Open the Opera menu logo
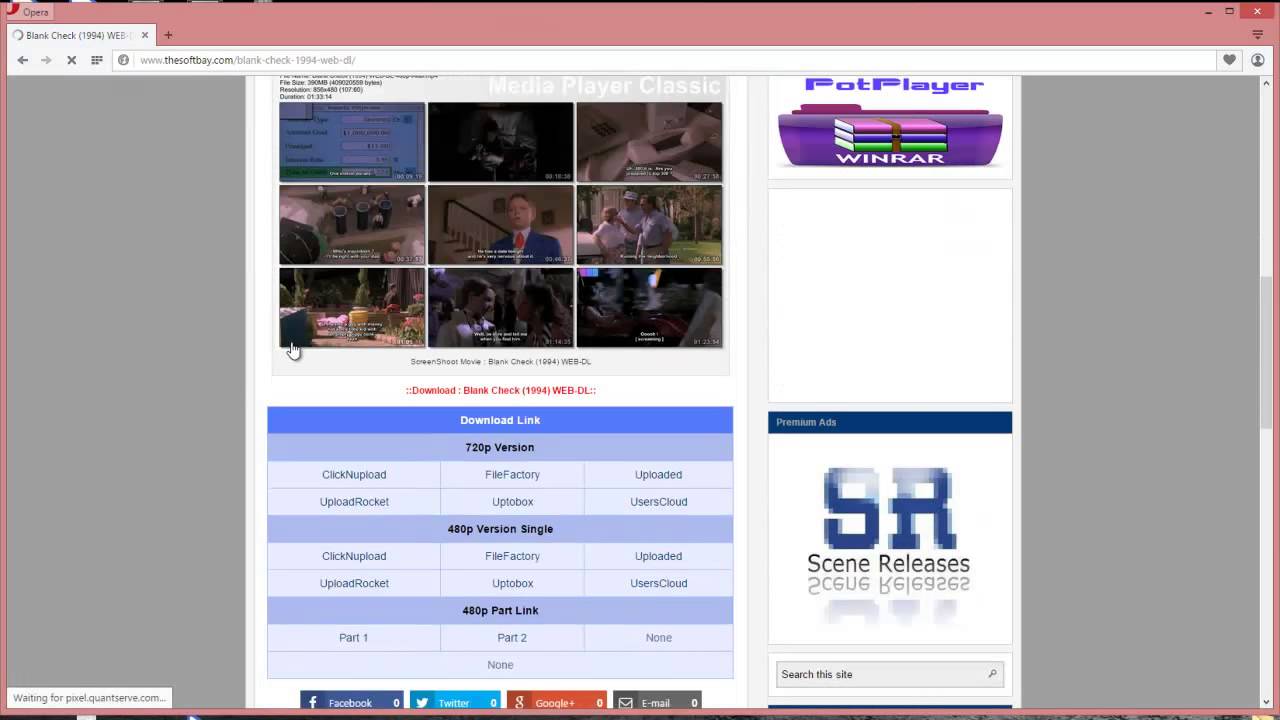 click(x=11, y=10)
